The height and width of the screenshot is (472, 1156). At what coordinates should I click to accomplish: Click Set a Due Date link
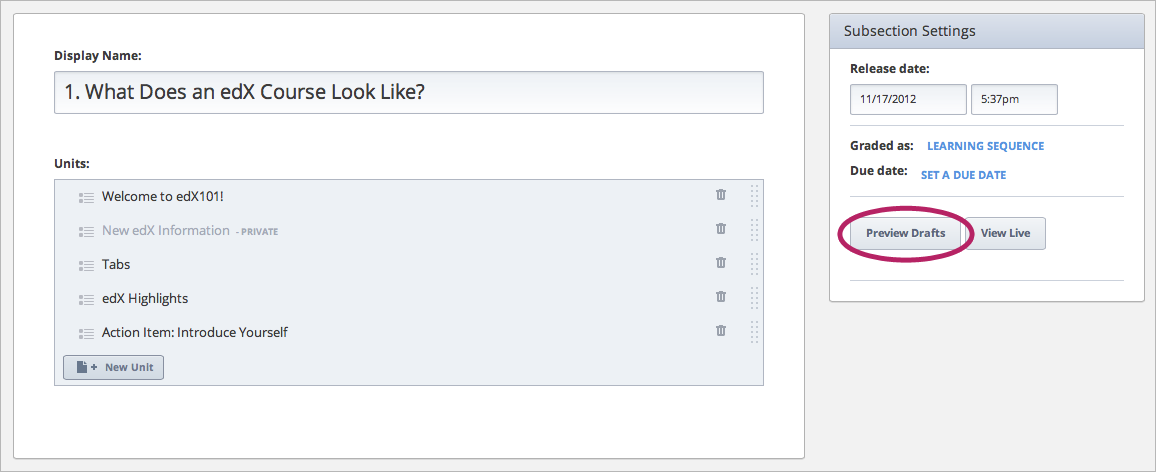[963, 175]
